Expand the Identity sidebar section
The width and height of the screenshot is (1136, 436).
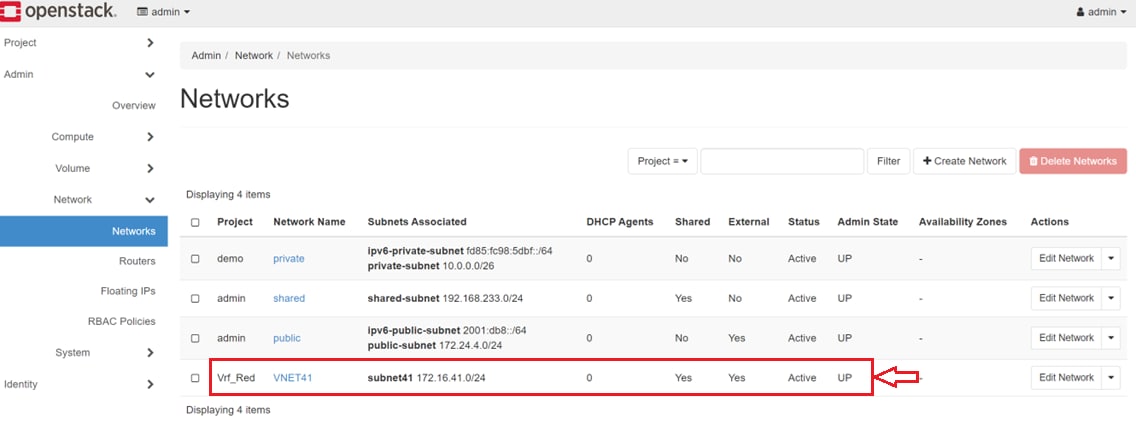pos(80,384)
